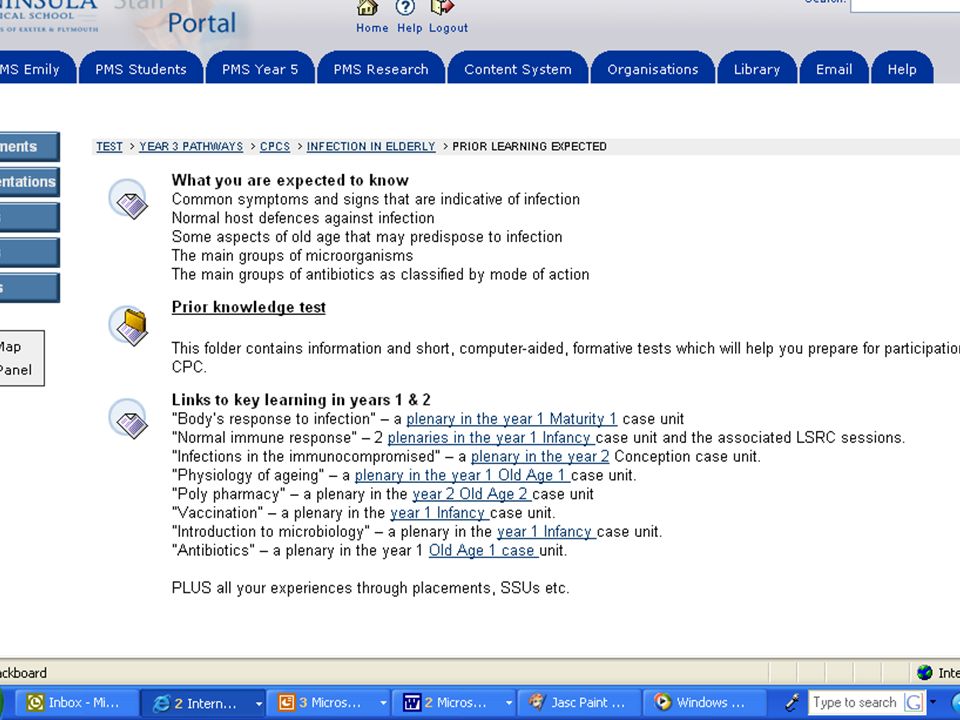Open the Email tab
The image size is (960, 720).
click(834, 69)
